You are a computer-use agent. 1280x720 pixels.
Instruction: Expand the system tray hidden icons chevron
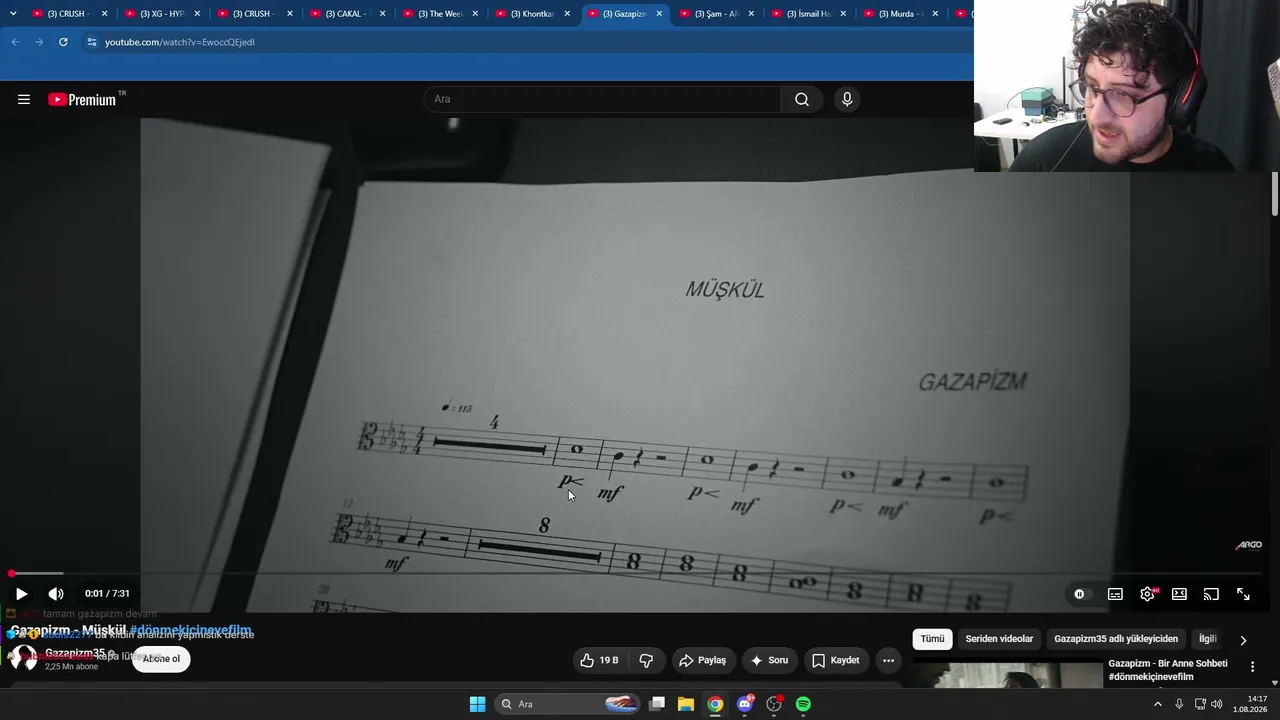tap(1158, 704)
